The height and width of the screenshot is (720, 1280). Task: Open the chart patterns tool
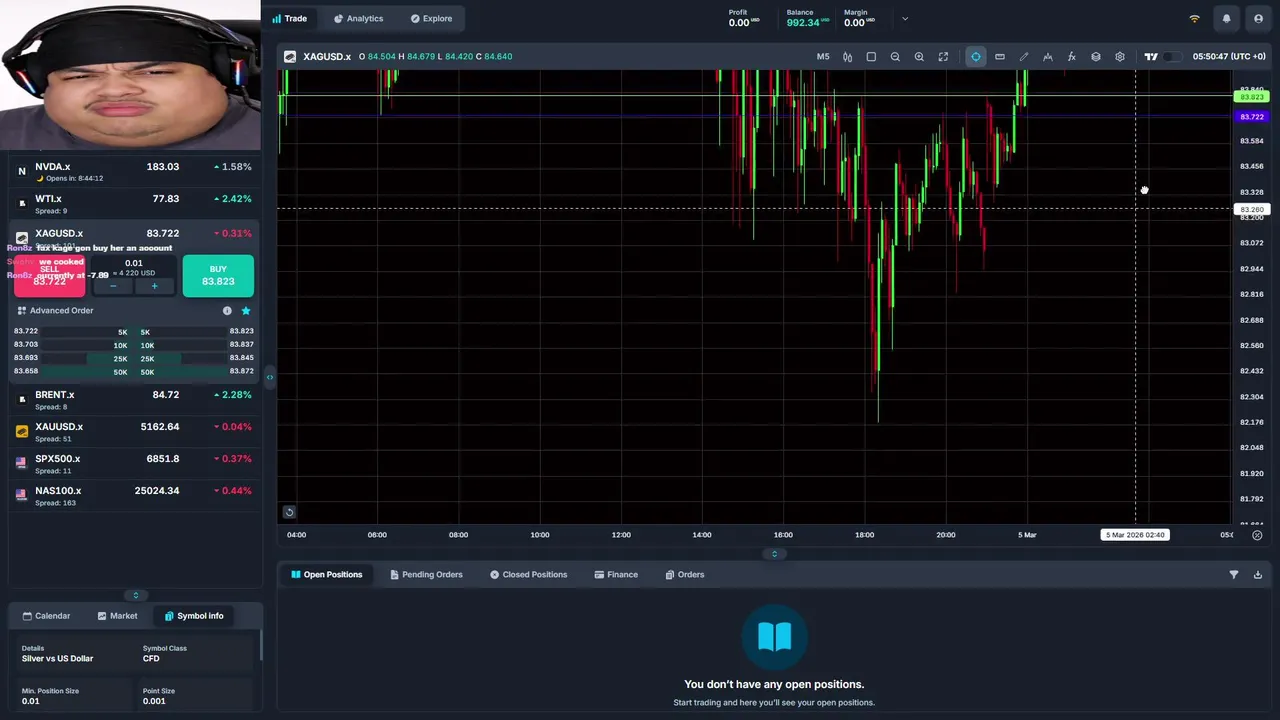pyautogui.click(x=1048, y=57)
